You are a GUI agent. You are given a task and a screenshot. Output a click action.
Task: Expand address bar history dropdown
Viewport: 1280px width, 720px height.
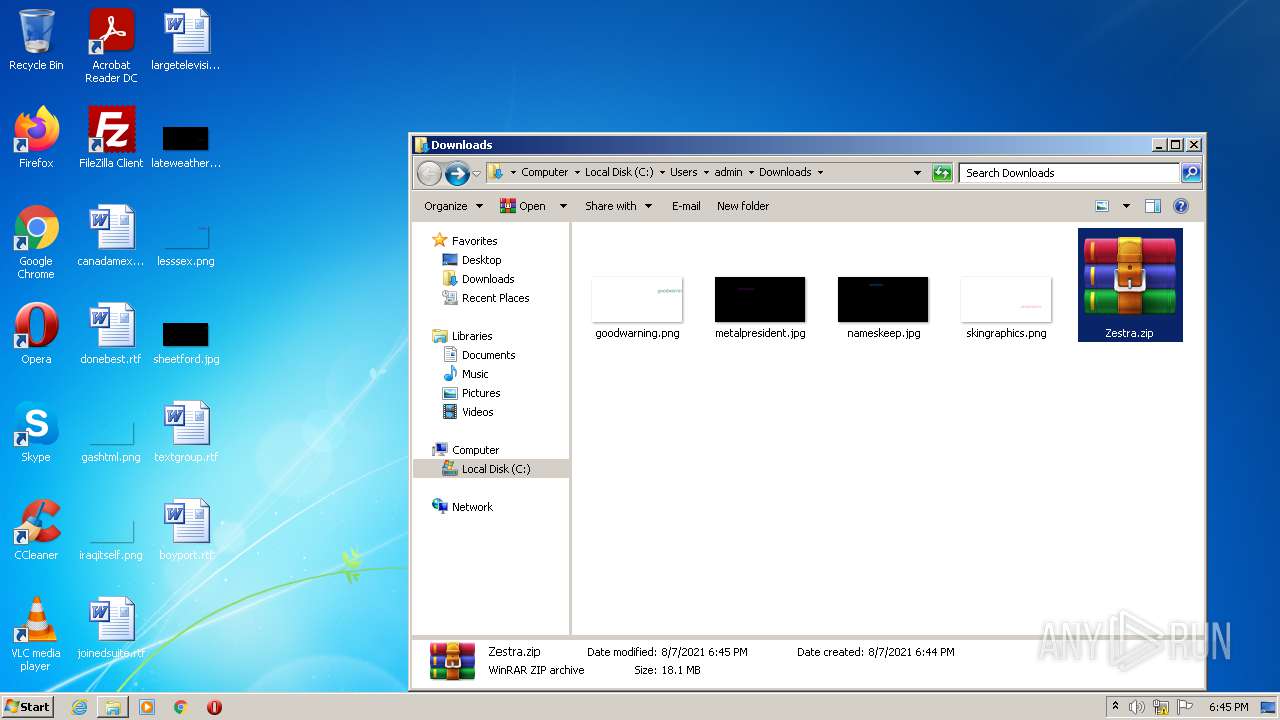tap(917, 172)
